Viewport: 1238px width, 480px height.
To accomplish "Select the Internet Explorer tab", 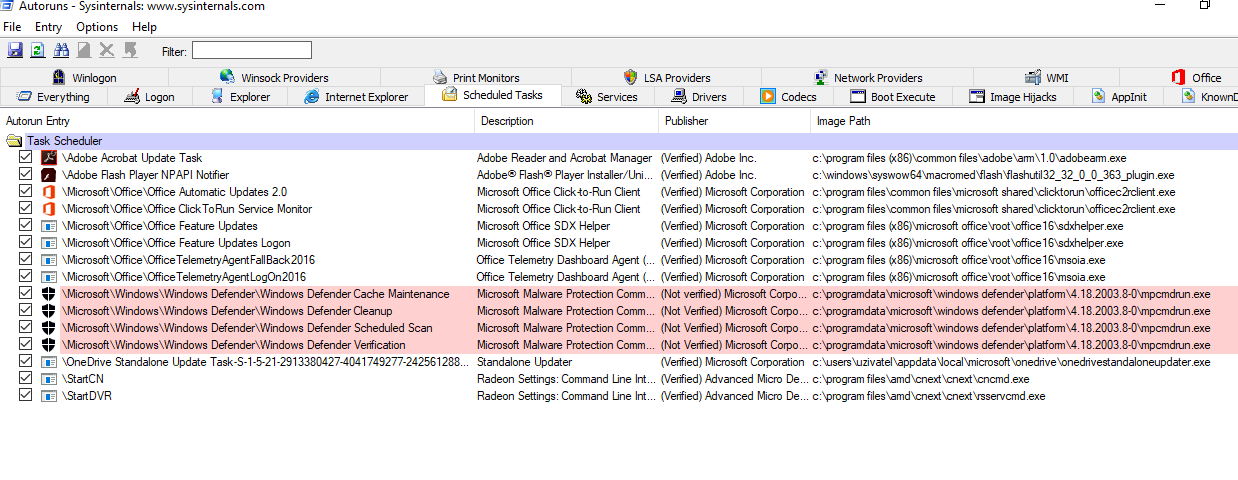I will [356, 97].
